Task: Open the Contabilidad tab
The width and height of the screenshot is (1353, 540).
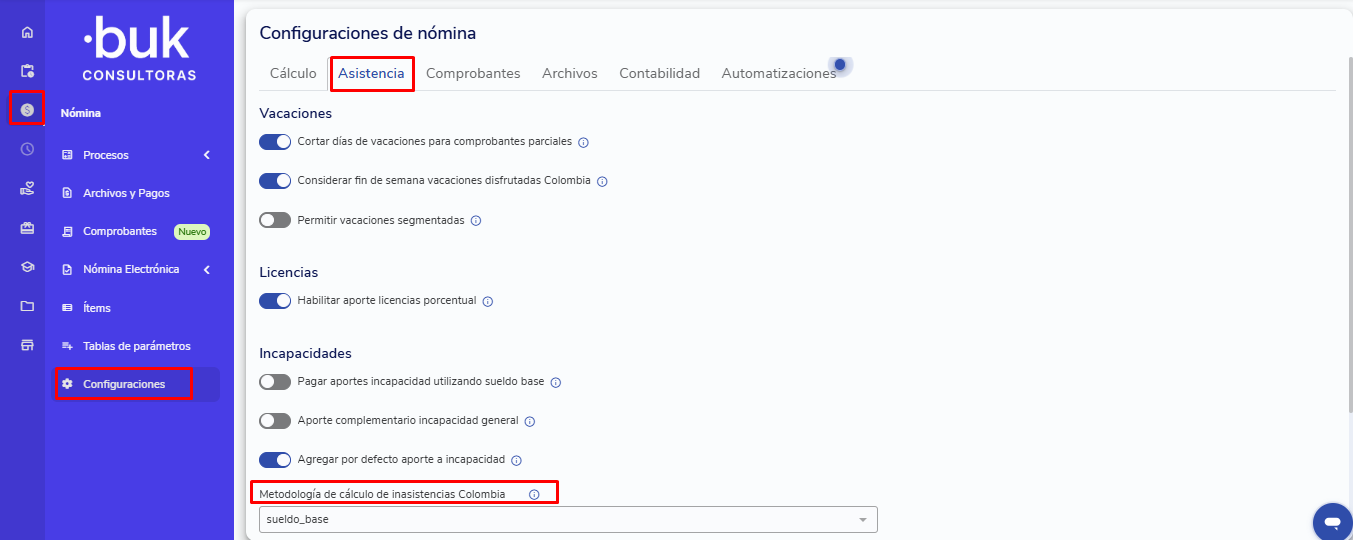Action: pyautogui.click(x=659, y=74)
